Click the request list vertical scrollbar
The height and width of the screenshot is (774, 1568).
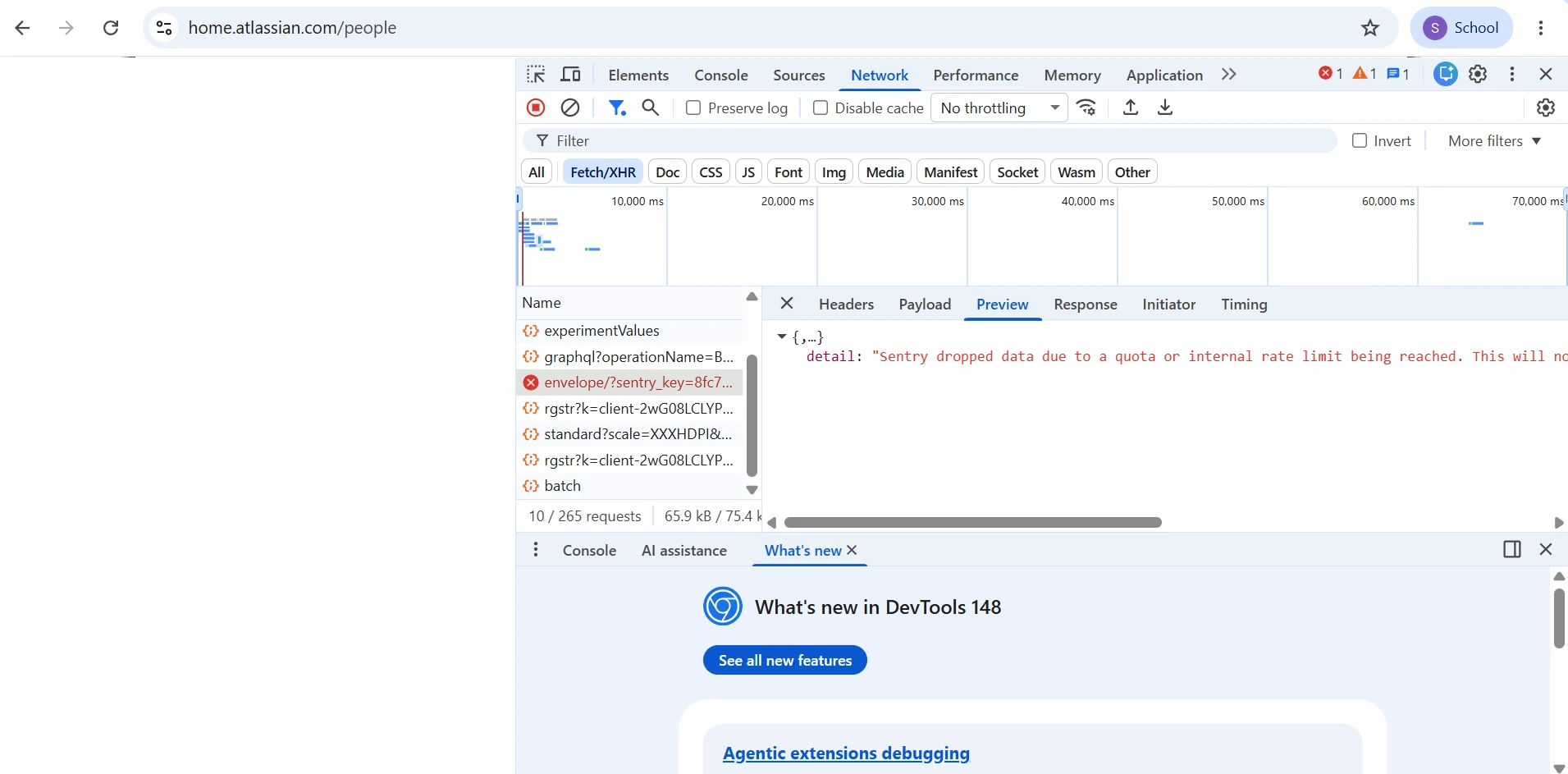(x=752, y=415)
